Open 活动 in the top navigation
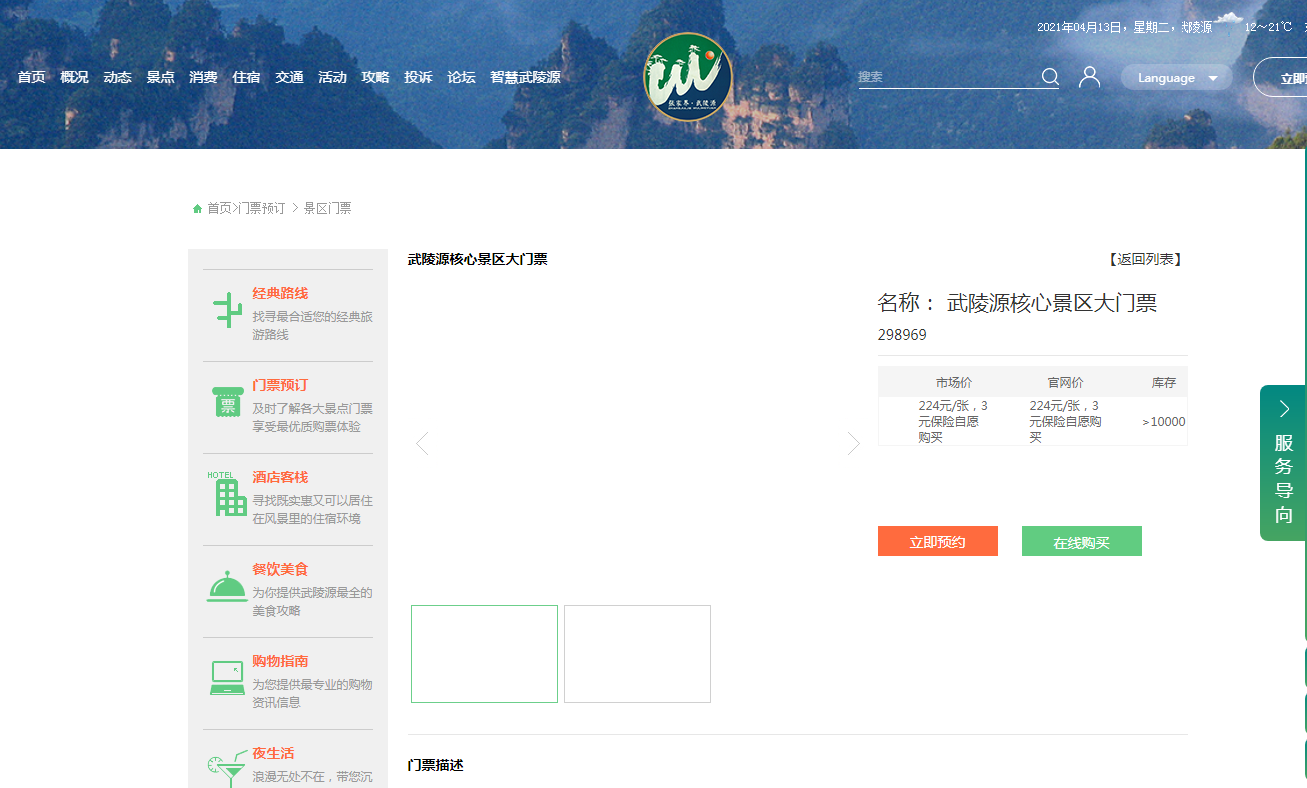The image size is (1307, 788). [x=332, y=77]
